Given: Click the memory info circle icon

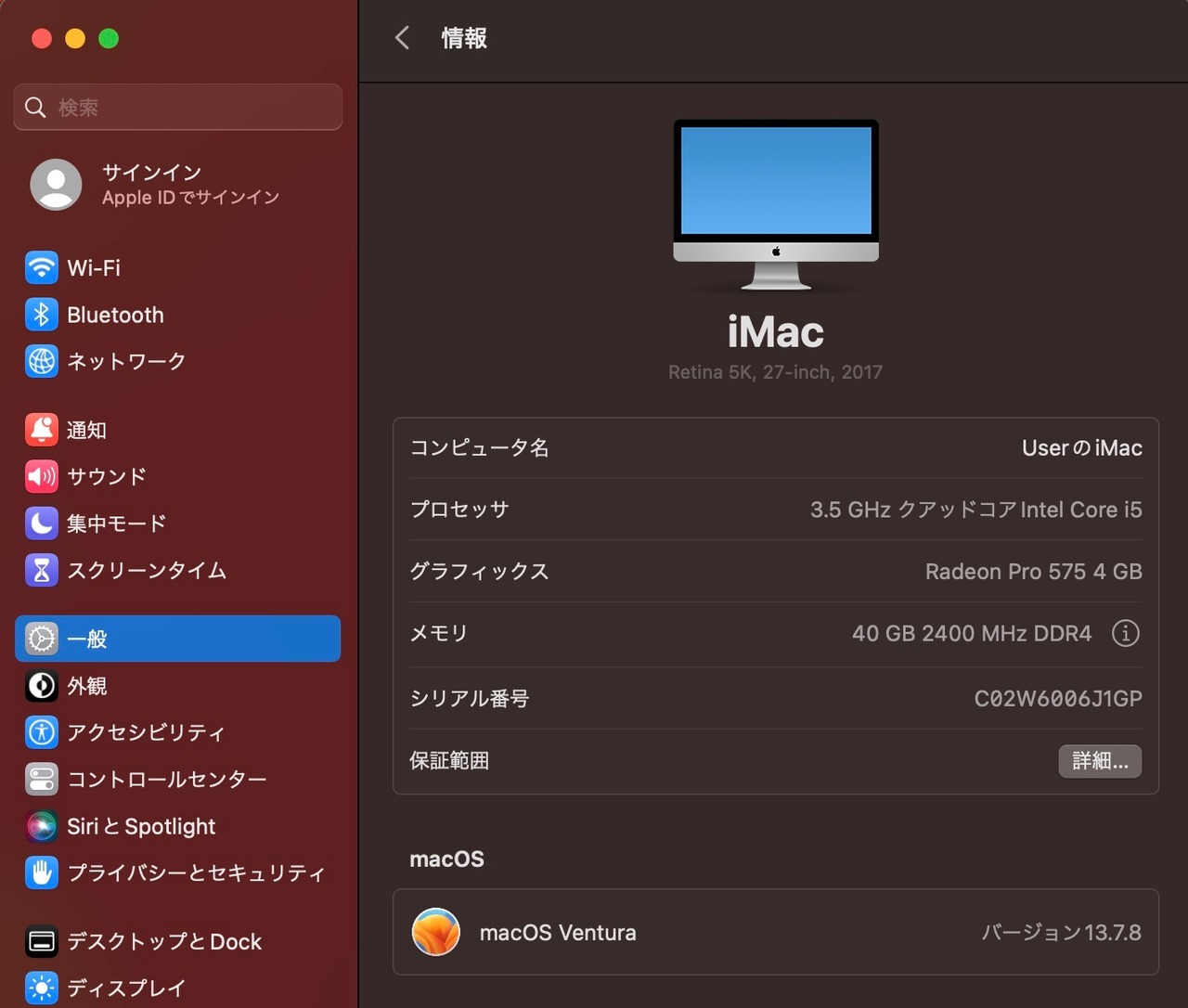Looking at the screenshot, I should coord(1125,633).
